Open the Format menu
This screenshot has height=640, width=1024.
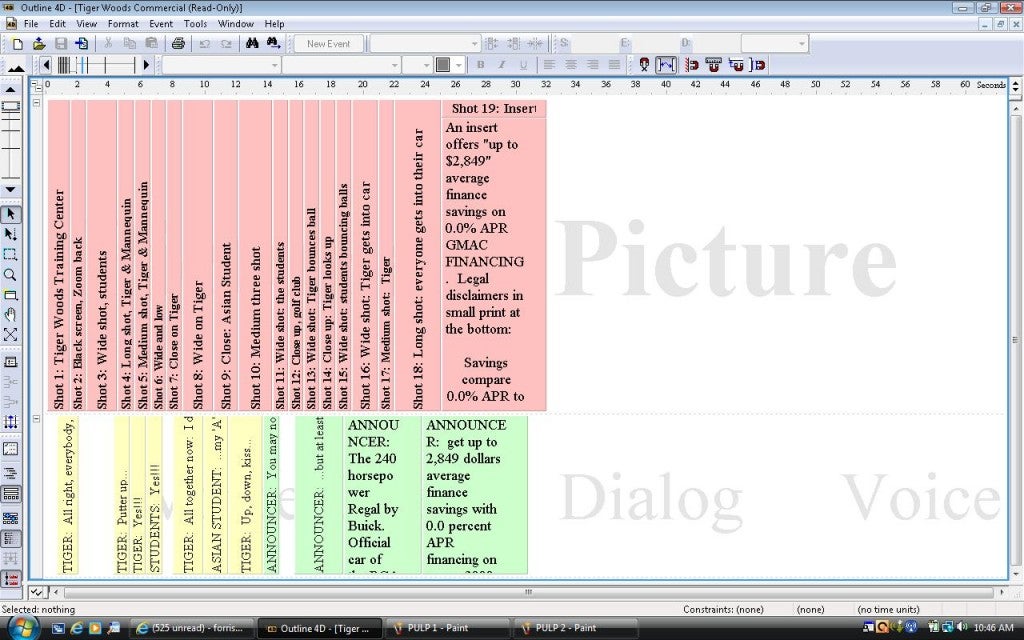tap(123, 24)
